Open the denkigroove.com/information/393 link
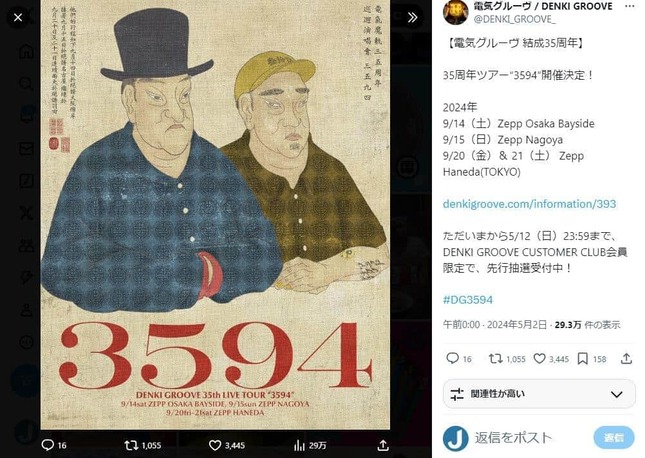This screenshot has width=645, height=458. click(x=529, y=204)
